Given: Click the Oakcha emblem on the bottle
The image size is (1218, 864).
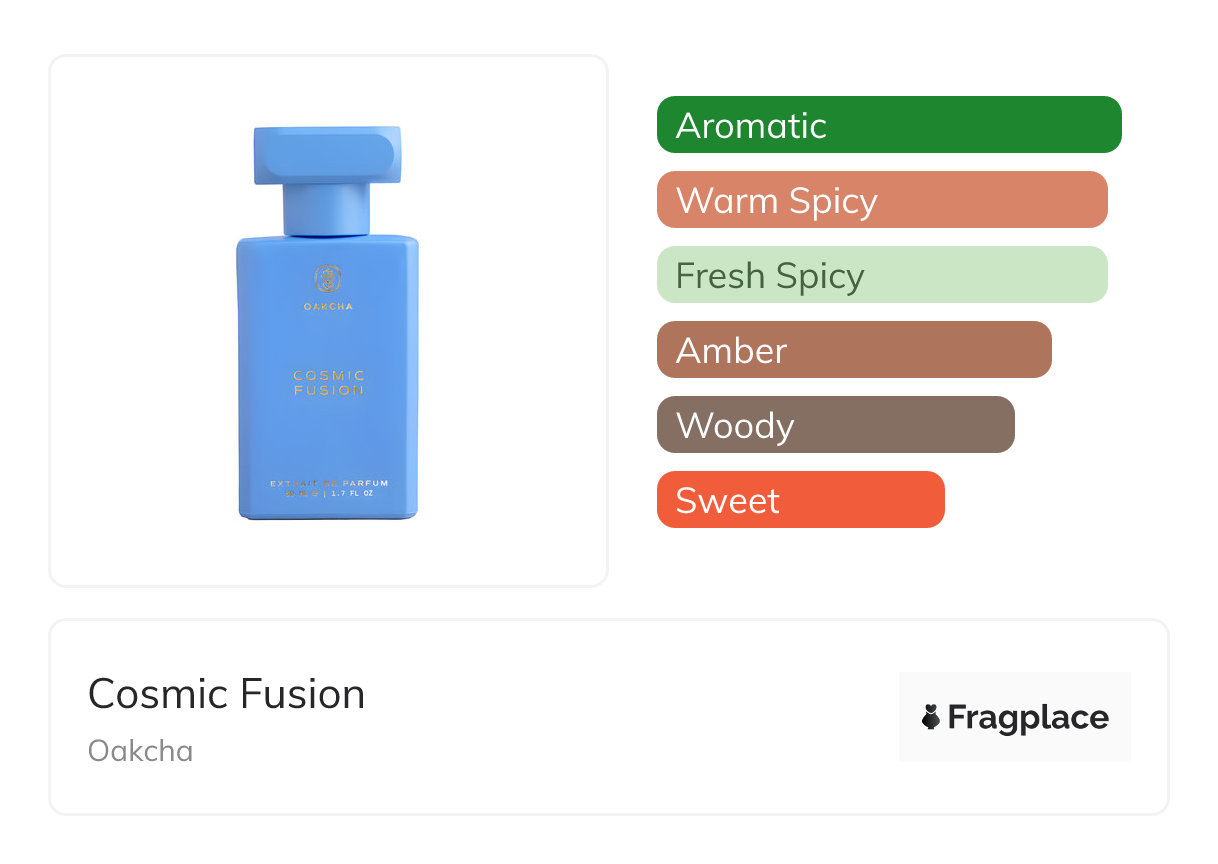Looking at the screenshot, I should (x=328, y=278).
